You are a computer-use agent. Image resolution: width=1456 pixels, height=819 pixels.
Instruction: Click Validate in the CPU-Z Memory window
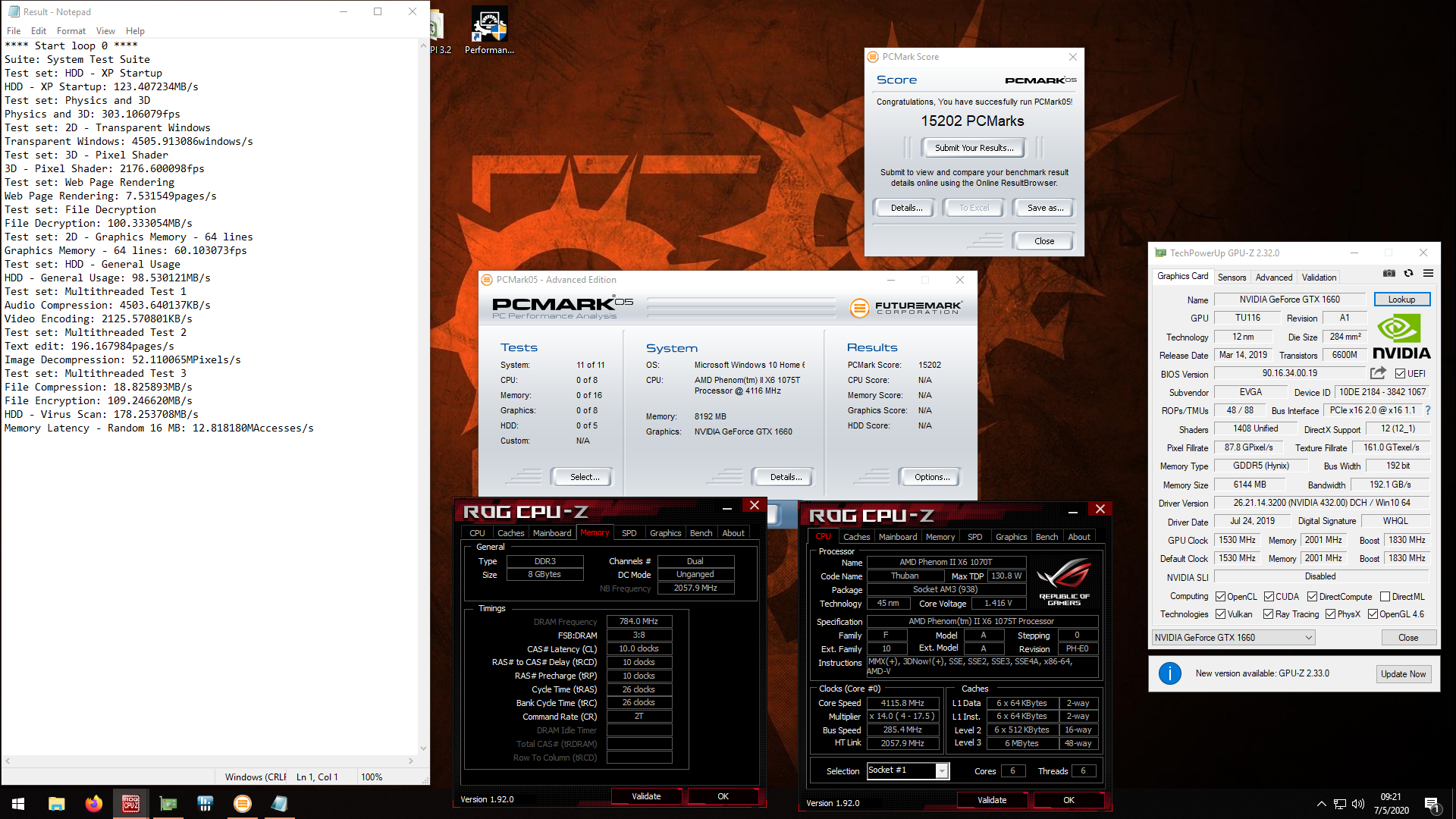(x=646, y=796)
